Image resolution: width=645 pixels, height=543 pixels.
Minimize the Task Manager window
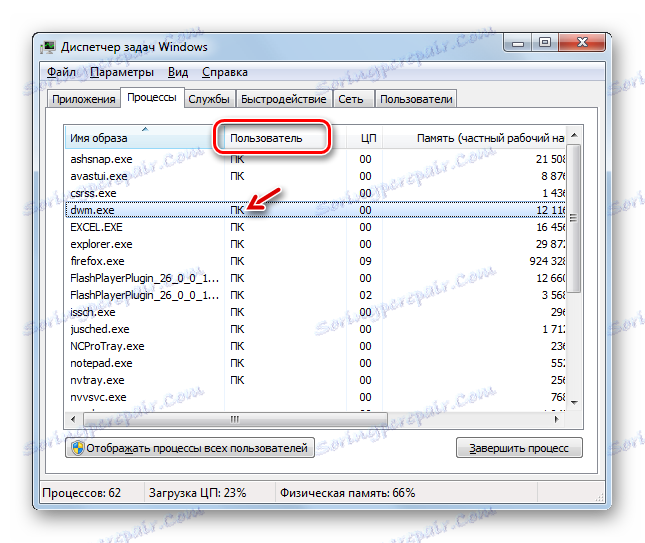518,42
